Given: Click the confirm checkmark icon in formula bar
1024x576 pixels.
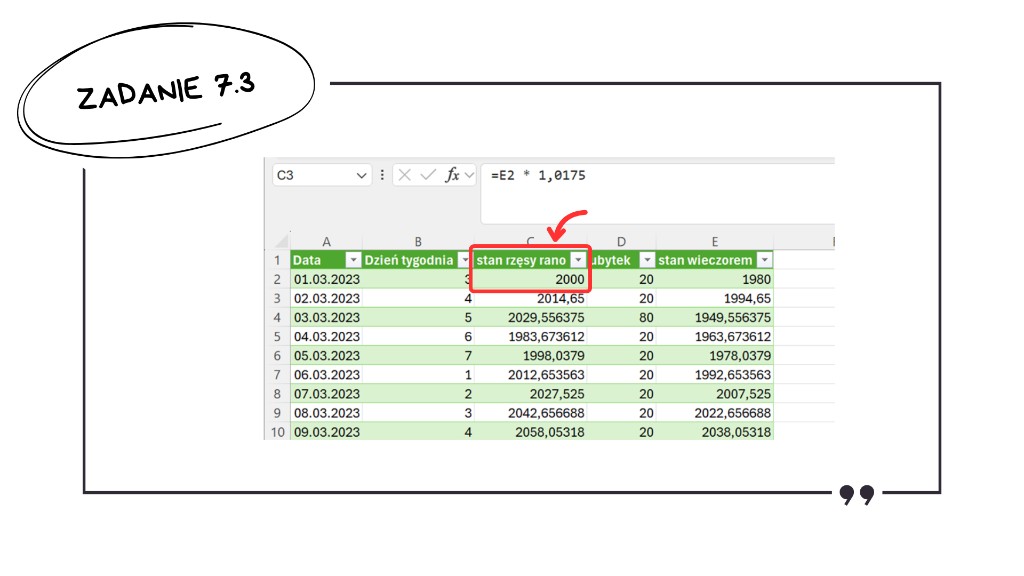Looking at the screenshot, I should pos(428,175).
